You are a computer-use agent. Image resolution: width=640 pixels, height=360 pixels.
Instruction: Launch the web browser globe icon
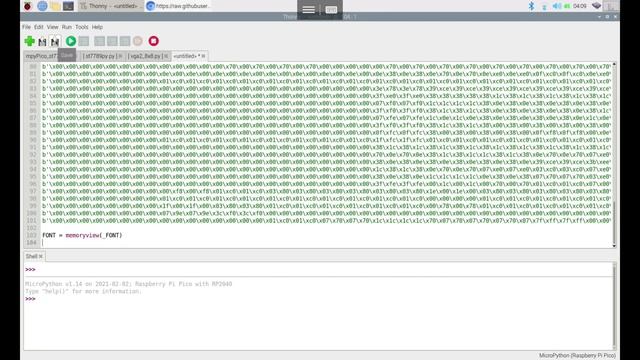(x=42, y=6)
